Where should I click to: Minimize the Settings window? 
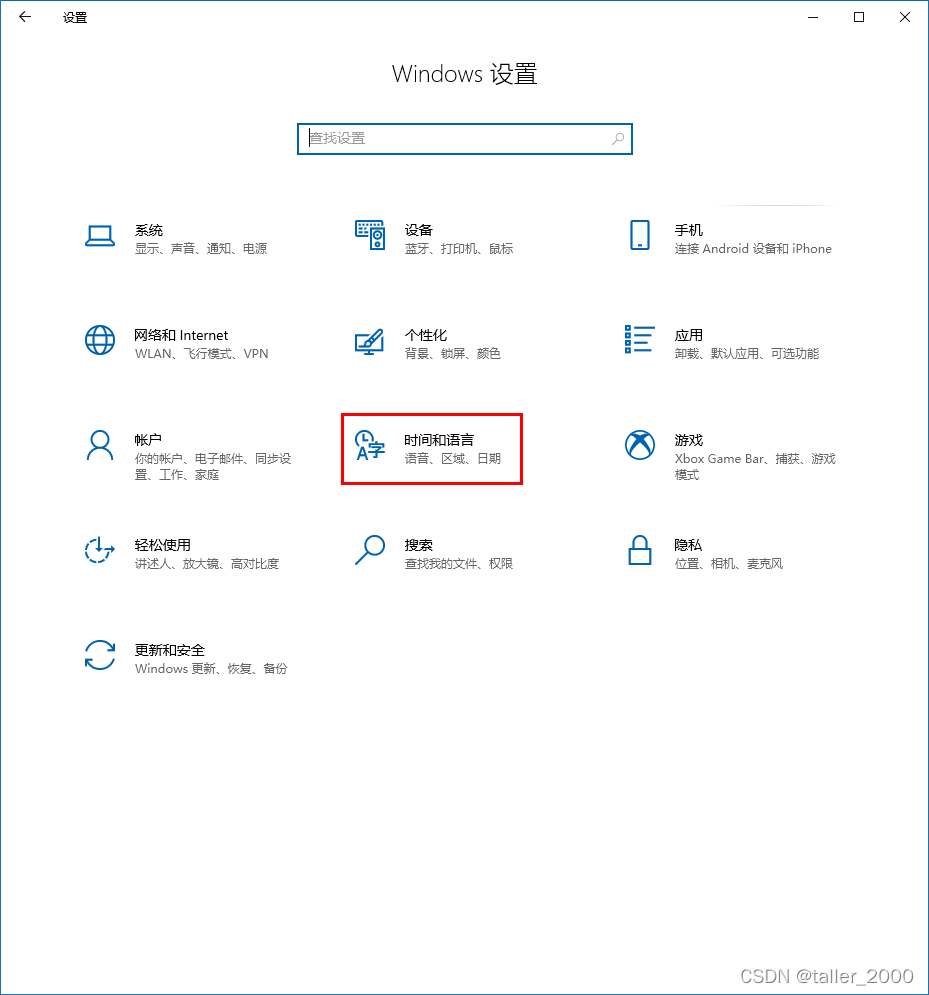pyautogui.click(x=813, y=17)
